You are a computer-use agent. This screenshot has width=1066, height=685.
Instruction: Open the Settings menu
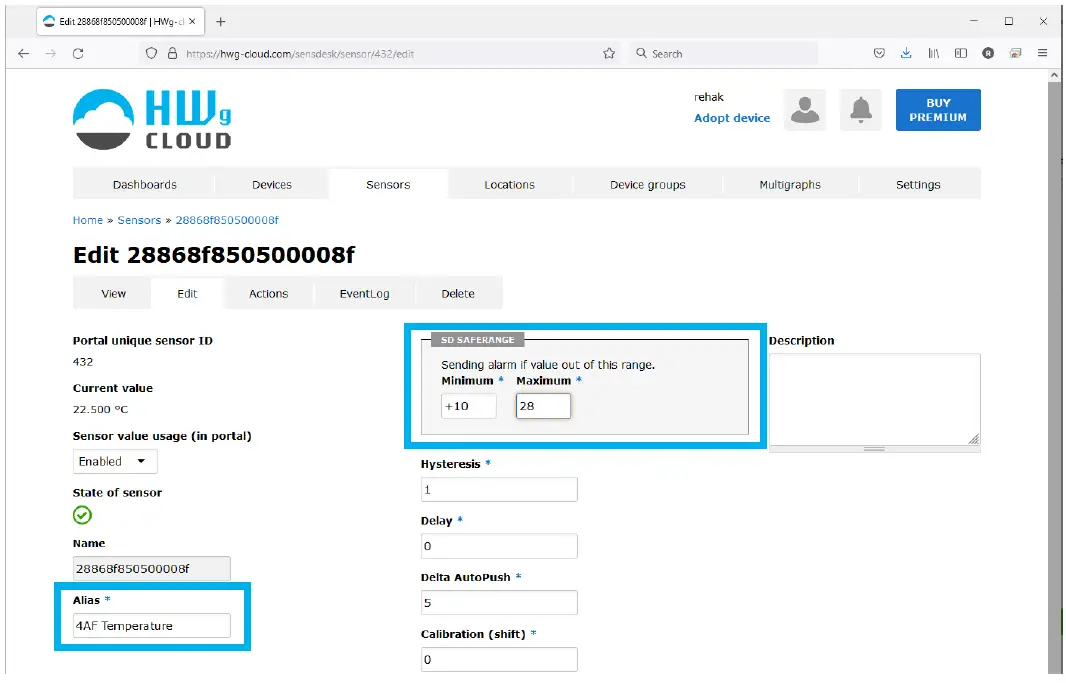(918, 185)
